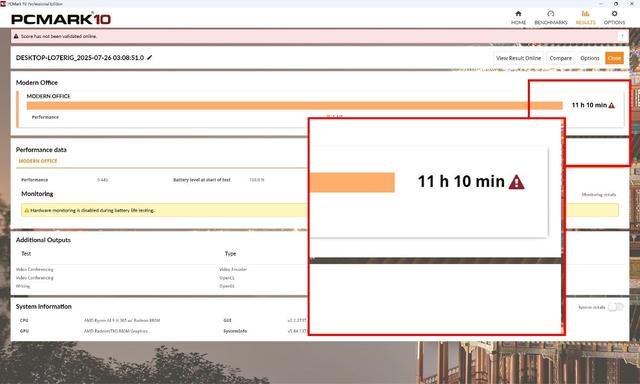This screenshot has height=384, width=640.
Task: Open Monitoring details link
Action: (x=598, y=195)
